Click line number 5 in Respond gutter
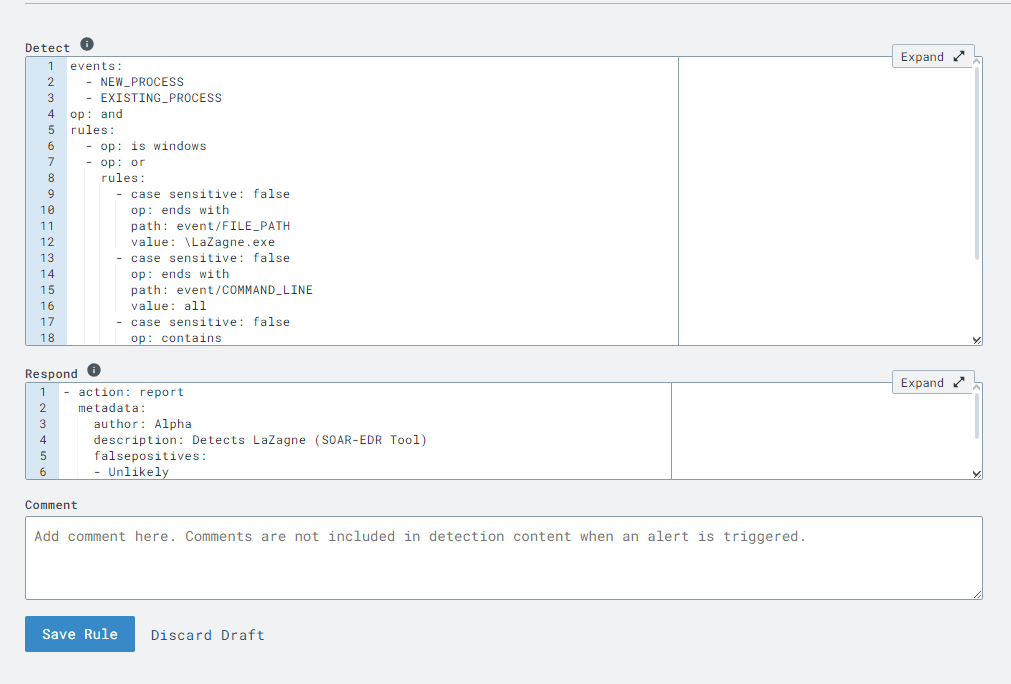 [43, 456]
